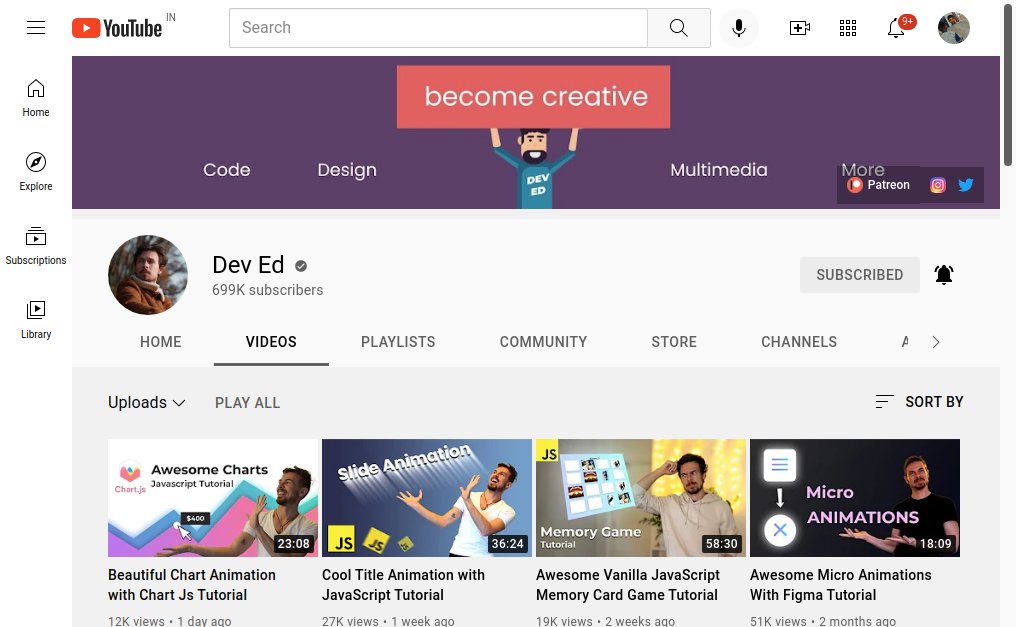Open the STORE tab
The height and width of the screenshot is (627, 1016).
[674, 342]
